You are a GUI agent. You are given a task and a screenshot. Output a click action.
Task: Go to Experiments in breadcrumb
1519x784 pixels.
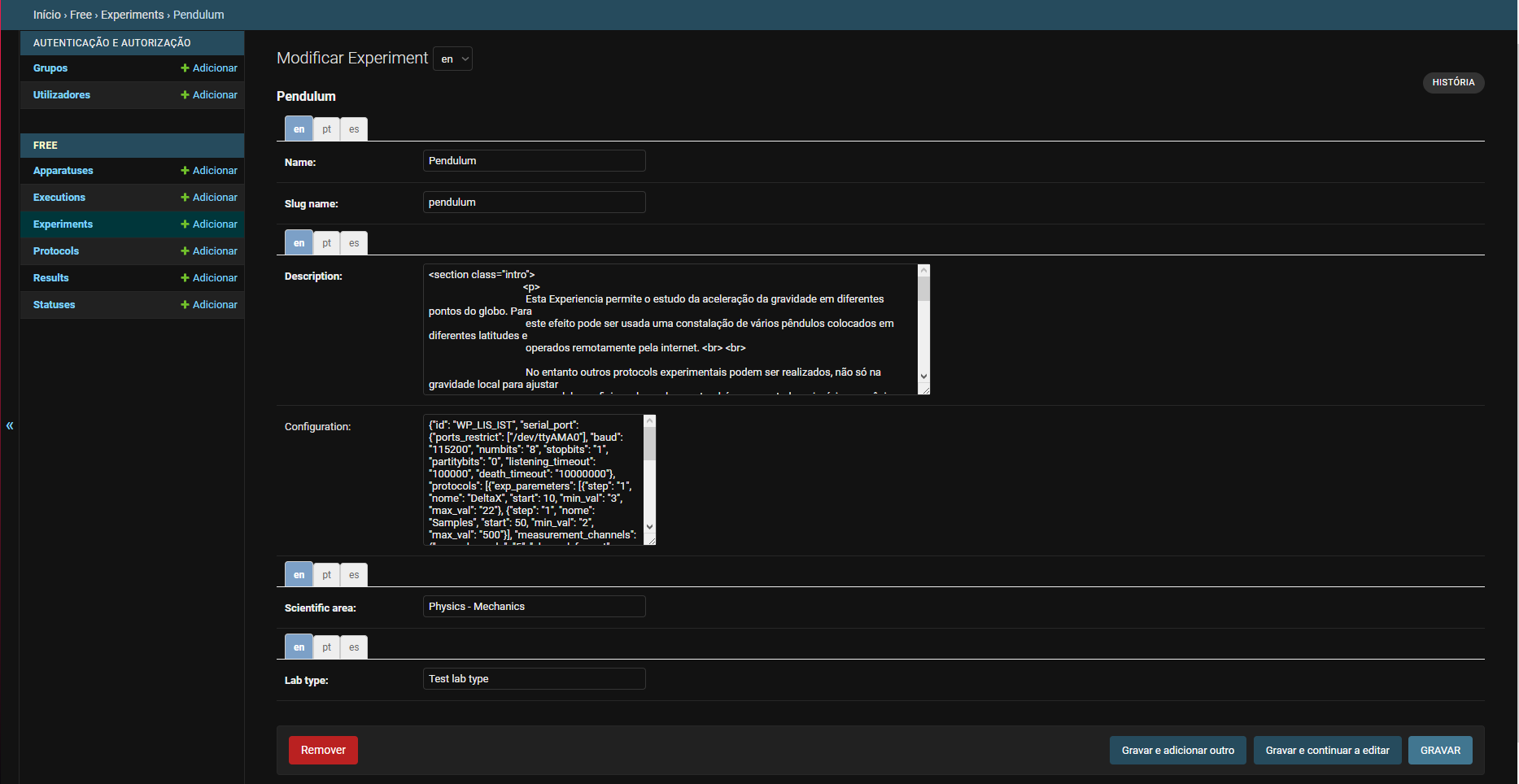pyautogui.click(x=133, y=15)
